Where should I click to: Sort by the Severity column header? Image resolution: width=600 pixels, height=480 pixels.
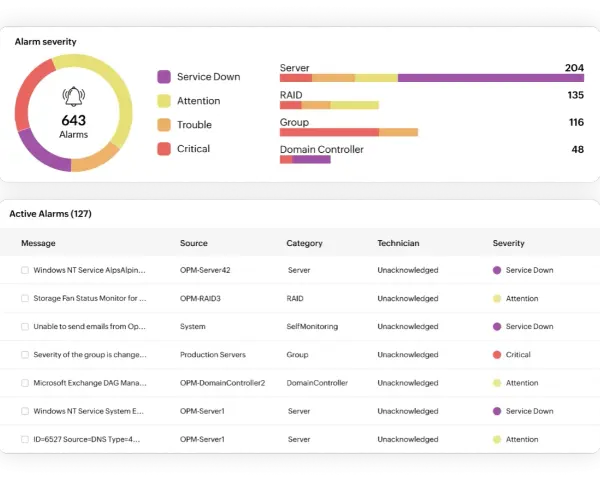509,243
